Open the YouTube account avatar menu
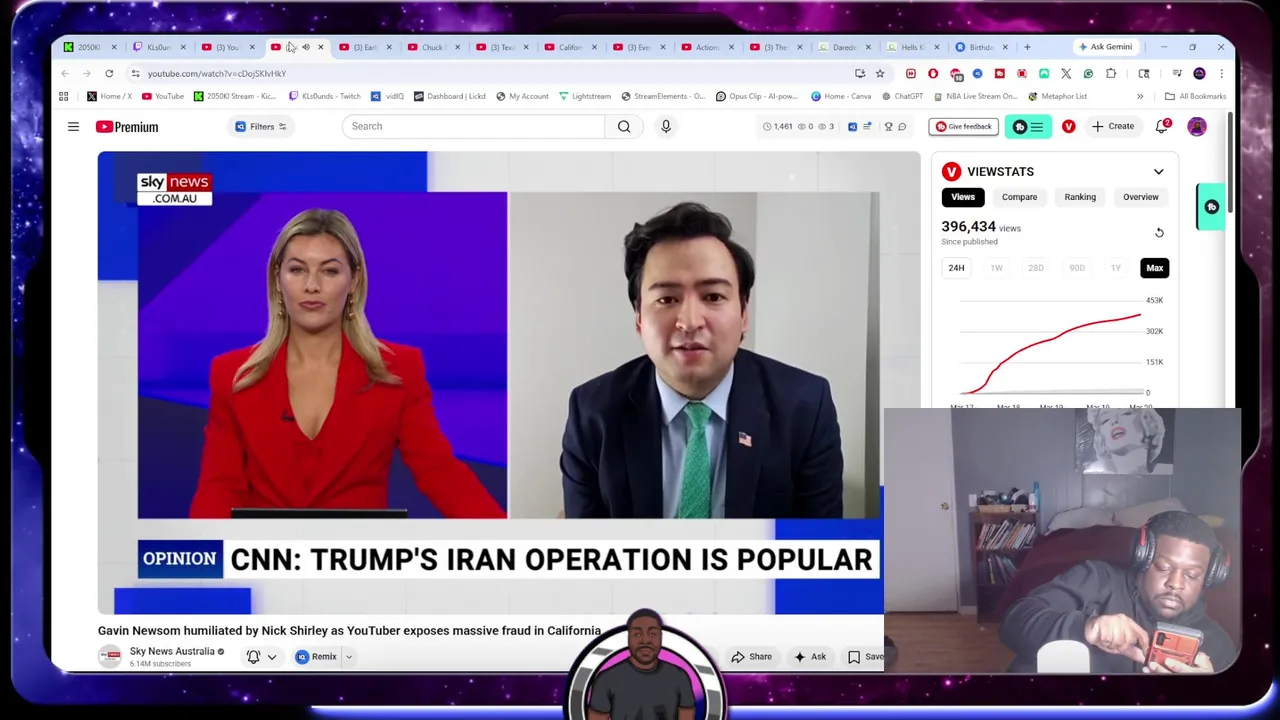The height and width of the screenshot is (720, 1280). [1197, 126]
